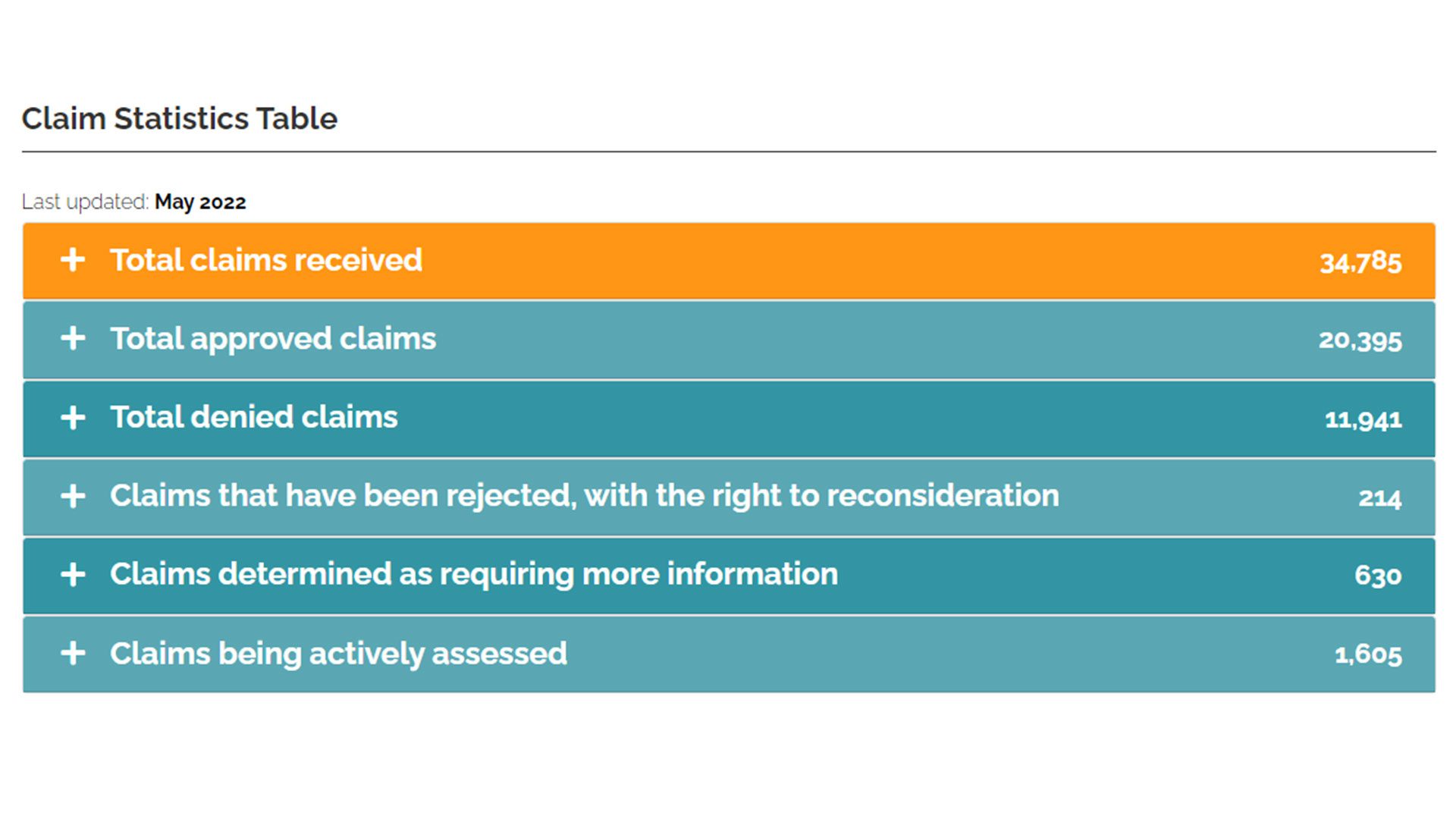
Task: Click plus icon beside Claims being actively assessed
Action: pos(73,653)
